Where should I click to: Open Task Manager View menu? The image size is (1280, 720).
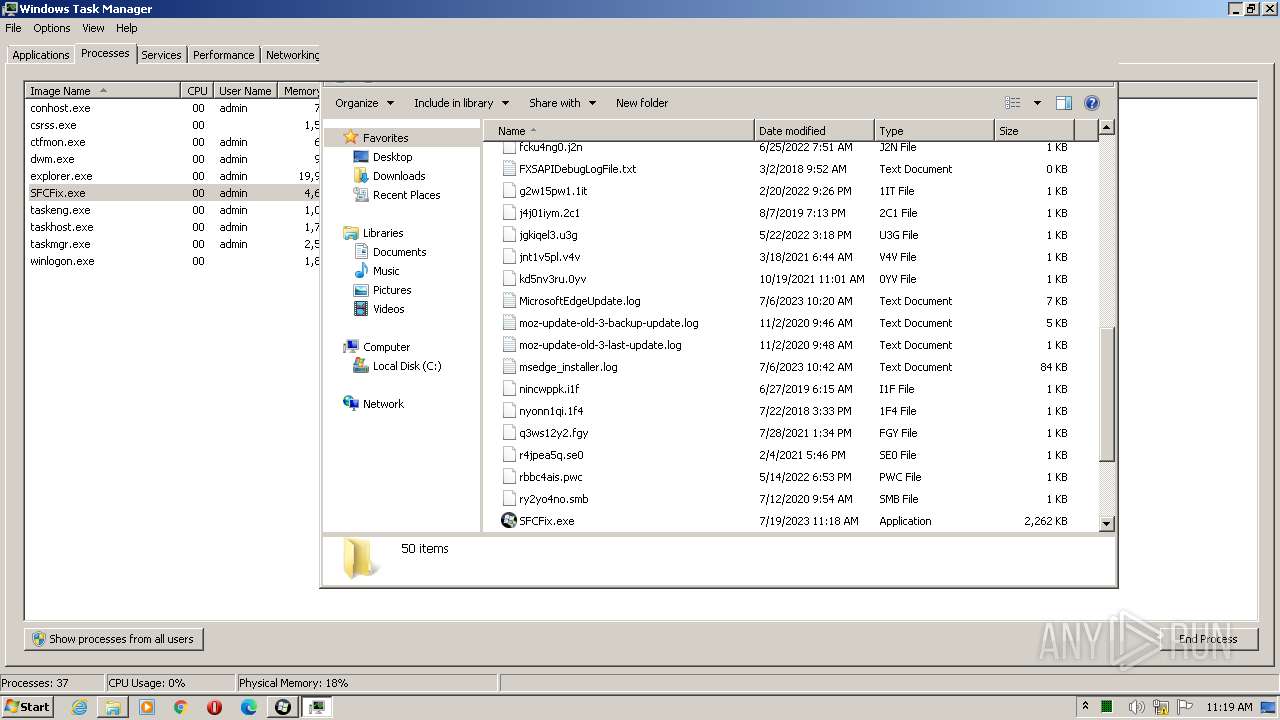coord(93,28)
